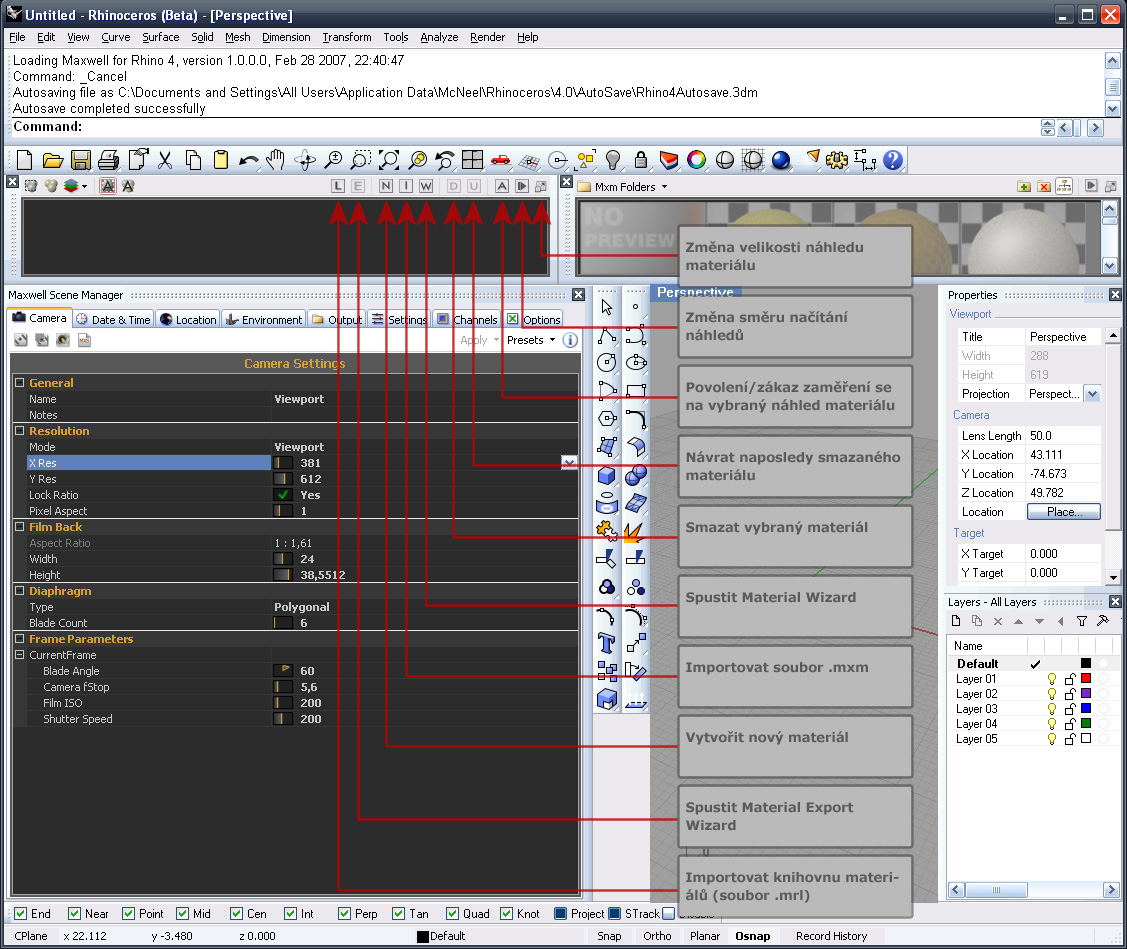Viewport: 1127px width, 949px height.
Task: Select the Pan hand tool
Action: pos(276,160)
